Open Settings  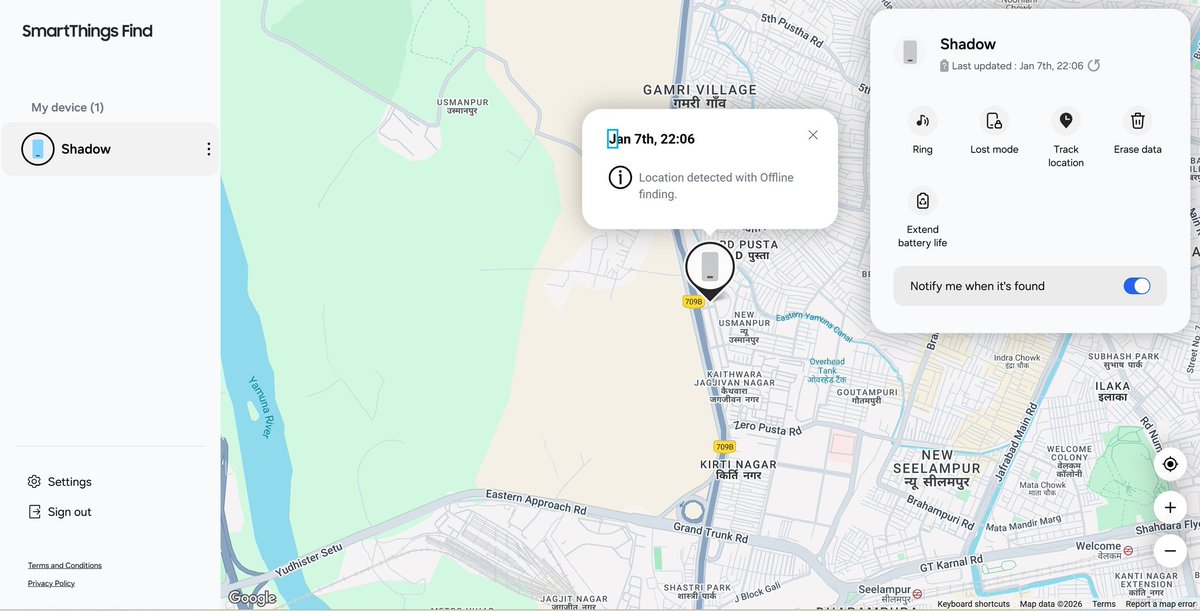(x=59, y=482)
